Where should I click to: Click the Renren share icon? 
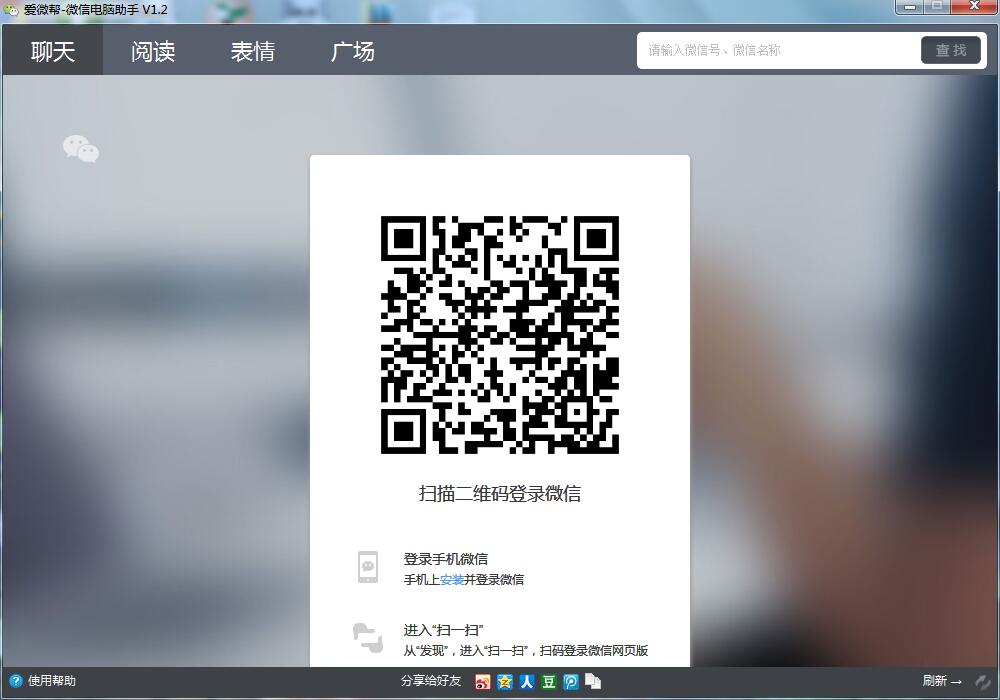(527, 682)
